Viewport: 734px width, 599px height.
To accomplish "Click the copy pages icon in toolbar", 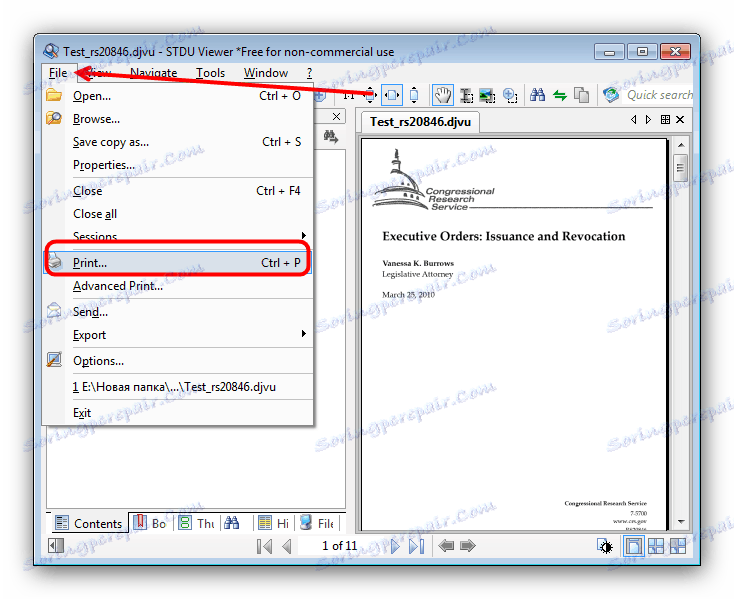I will [x=581, y=95].
